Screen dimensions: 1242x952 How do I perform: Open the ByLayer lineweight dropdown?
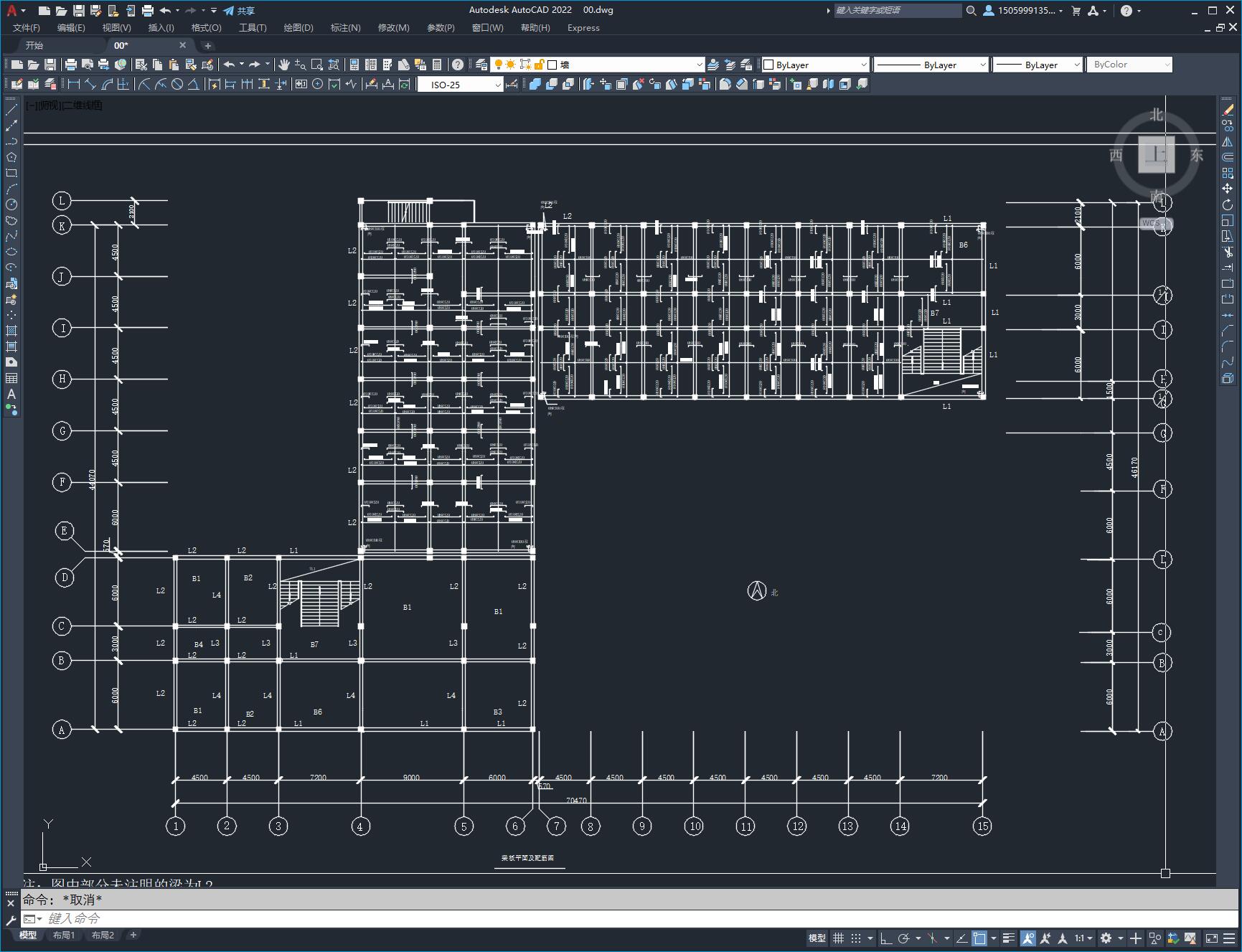[1037, 65]
